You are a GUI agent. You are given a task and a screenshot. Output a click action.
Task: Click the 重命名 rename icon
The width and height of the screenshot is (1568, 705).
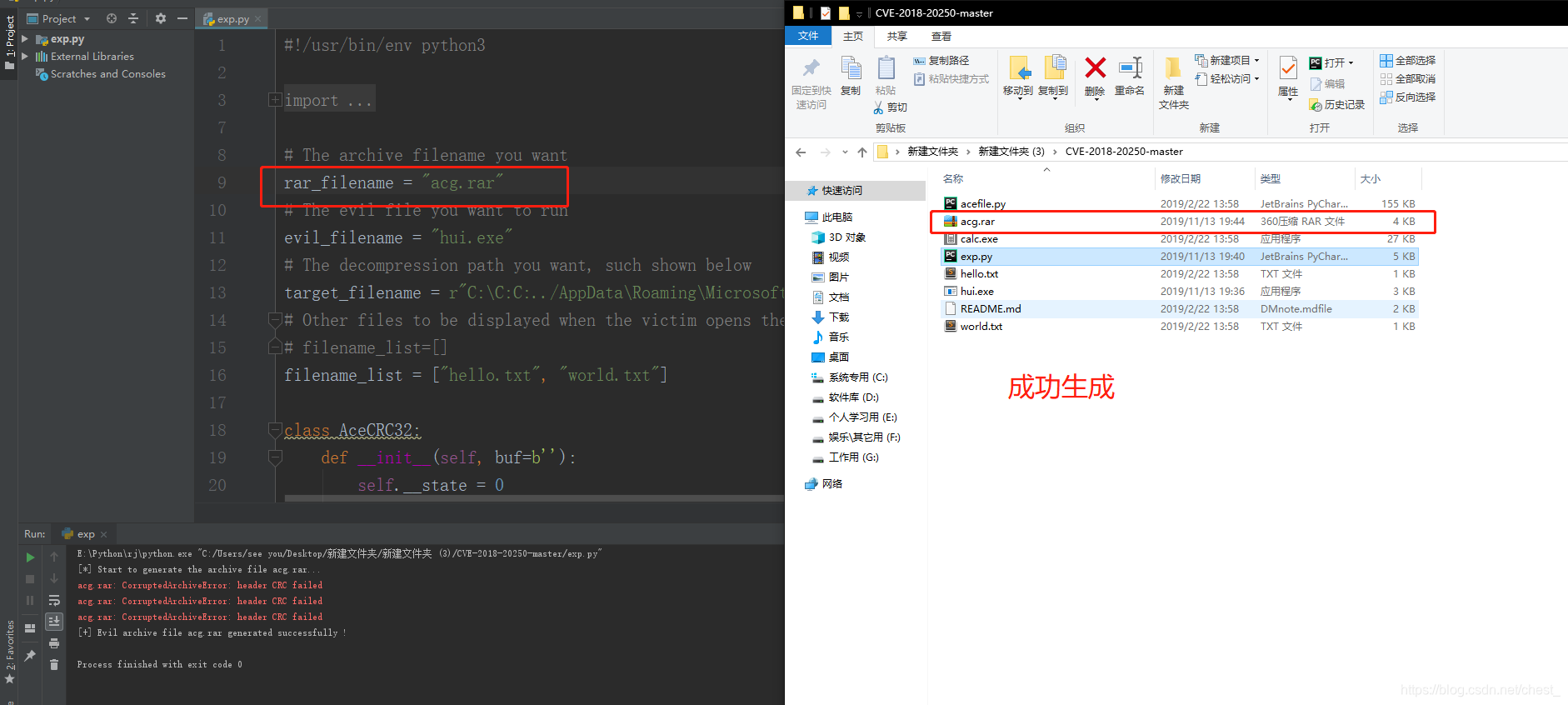(1130, 67)
